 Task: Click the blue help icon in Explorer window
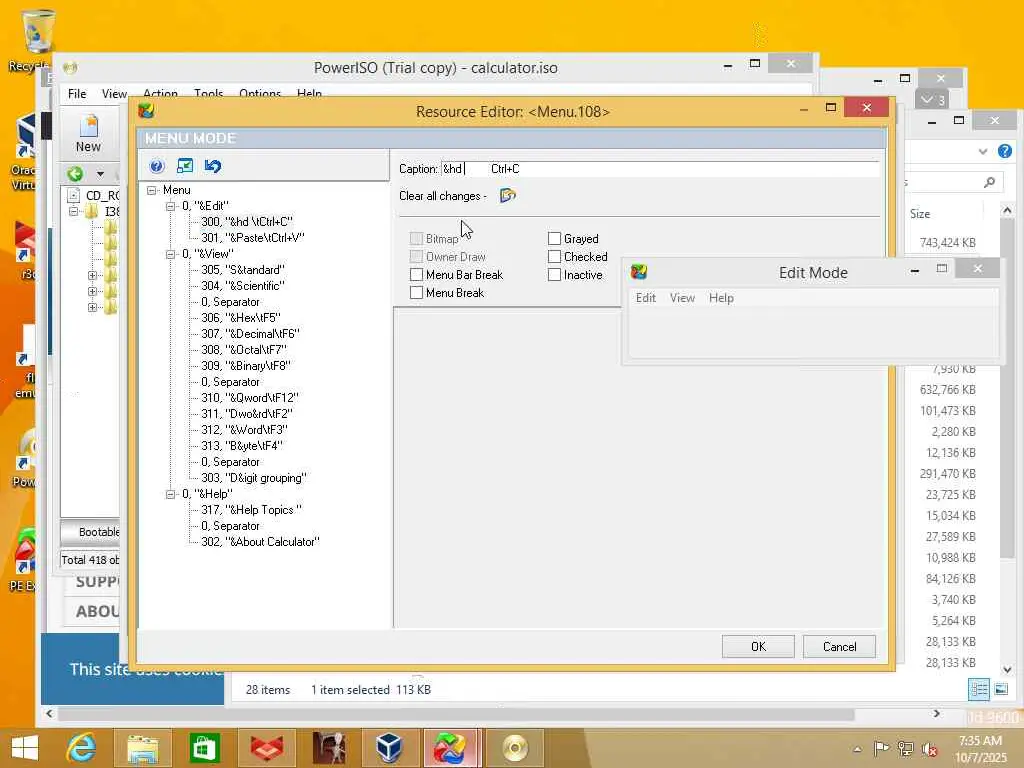tap(1004, 151)
